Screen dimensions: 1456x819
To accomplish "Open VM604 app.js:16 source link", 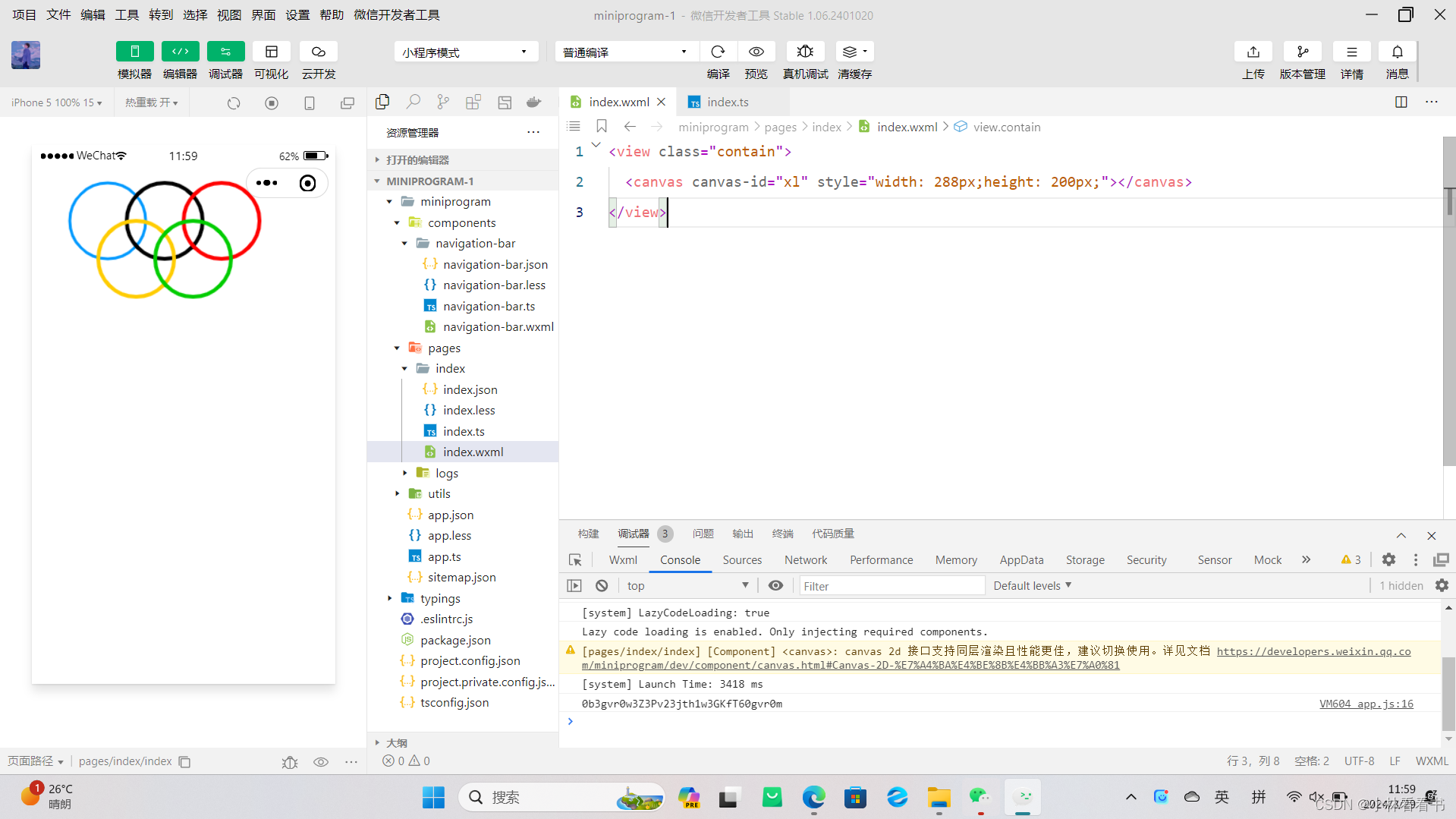I will 1366,704.
